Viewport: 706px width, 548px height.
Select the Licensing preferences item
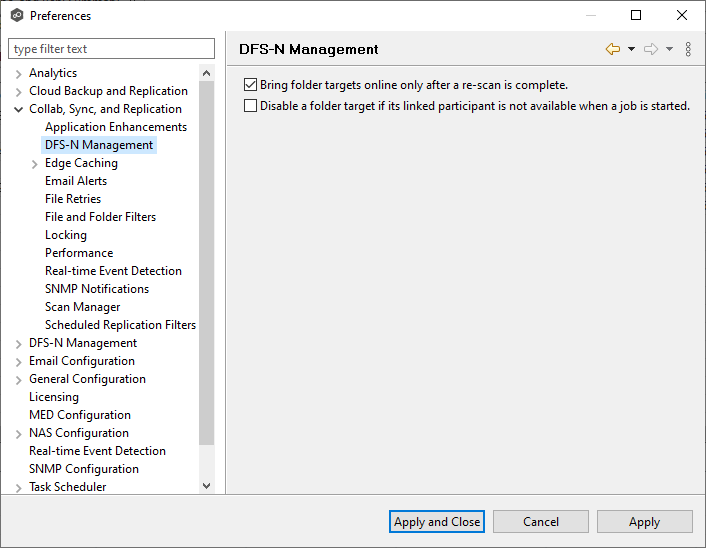tap(54, 397)
